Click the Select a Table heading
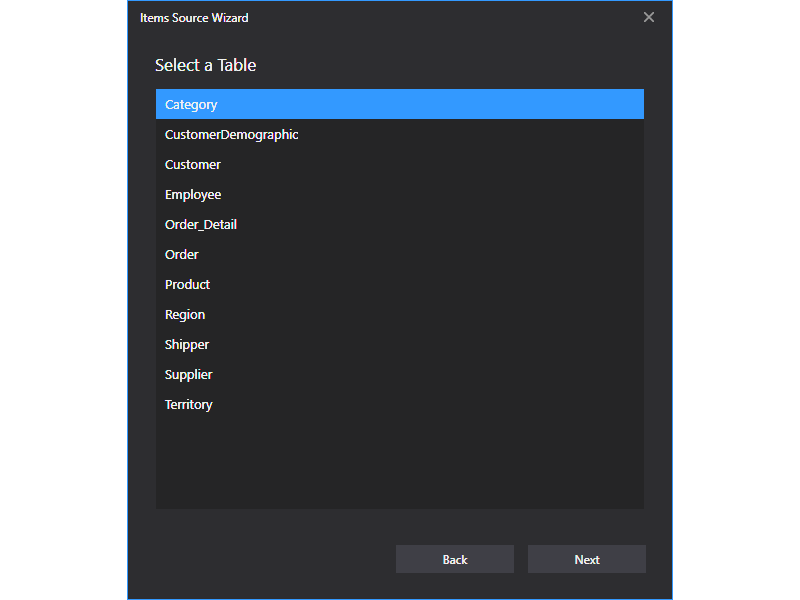 (205, 65)
